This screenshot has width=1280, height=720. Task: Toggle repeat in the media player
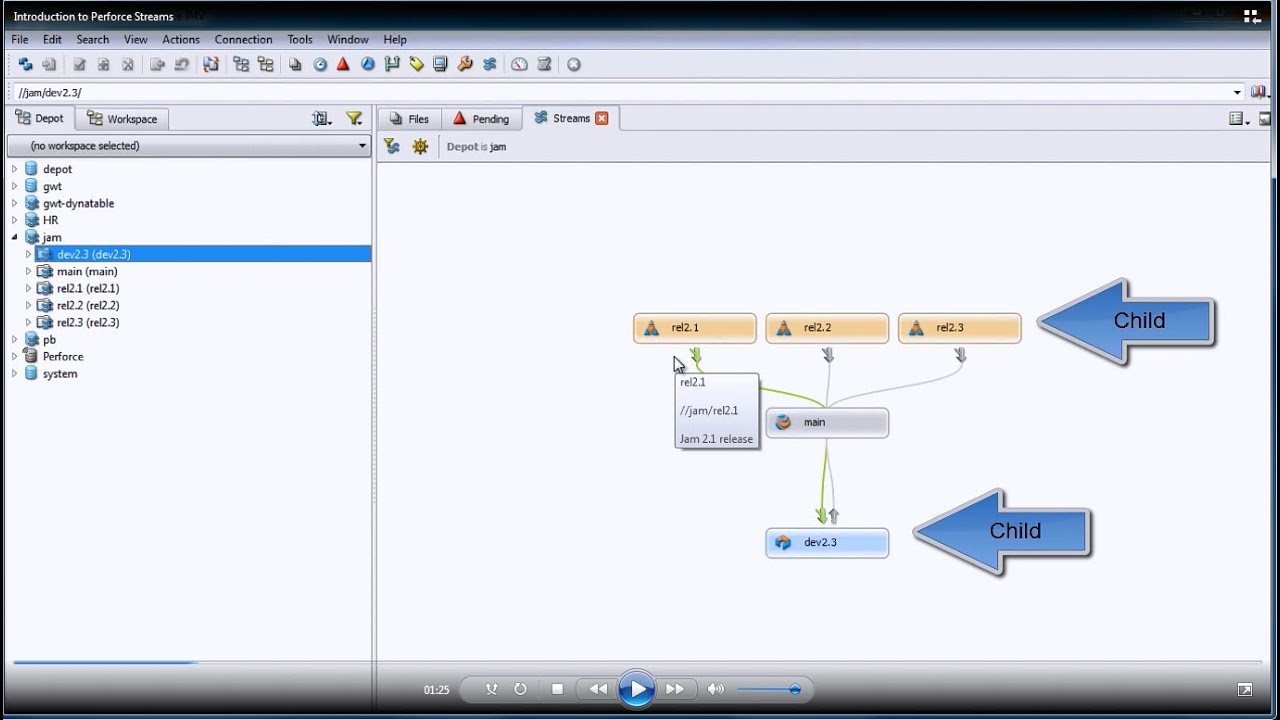tap(520, 689)
